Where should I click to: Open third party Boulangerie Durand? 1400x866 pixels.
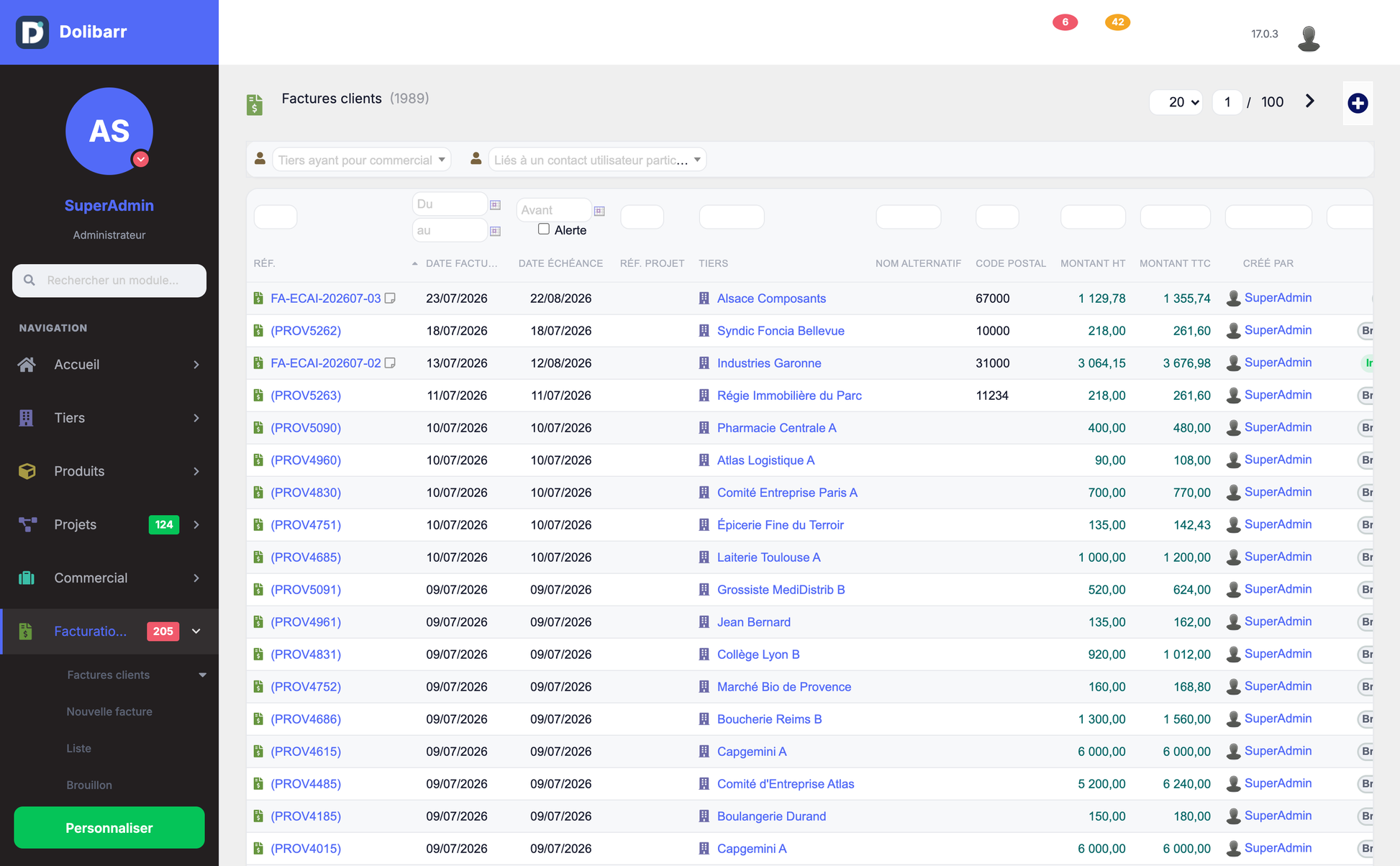click(771, 816)
